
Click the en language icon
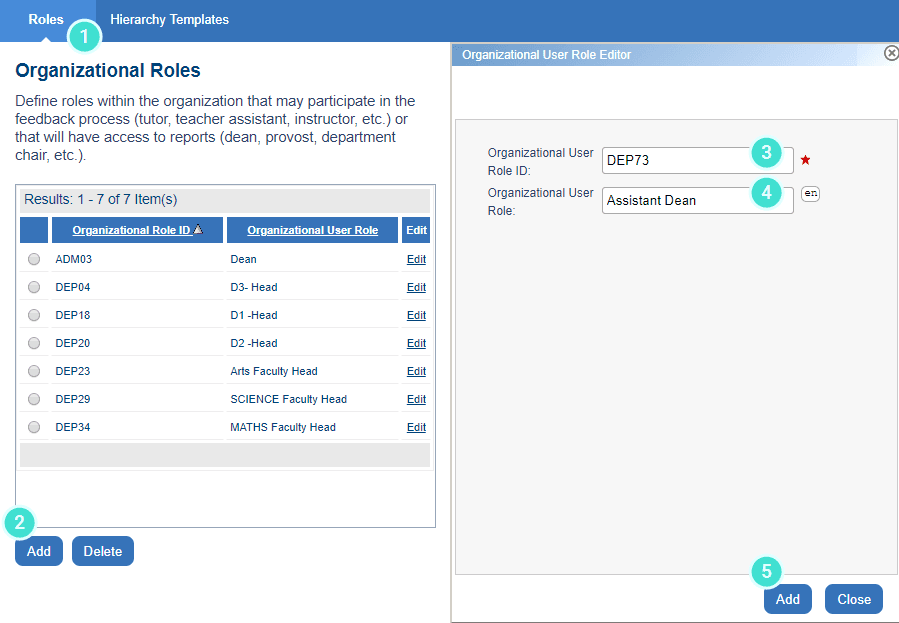pos(810,194)
